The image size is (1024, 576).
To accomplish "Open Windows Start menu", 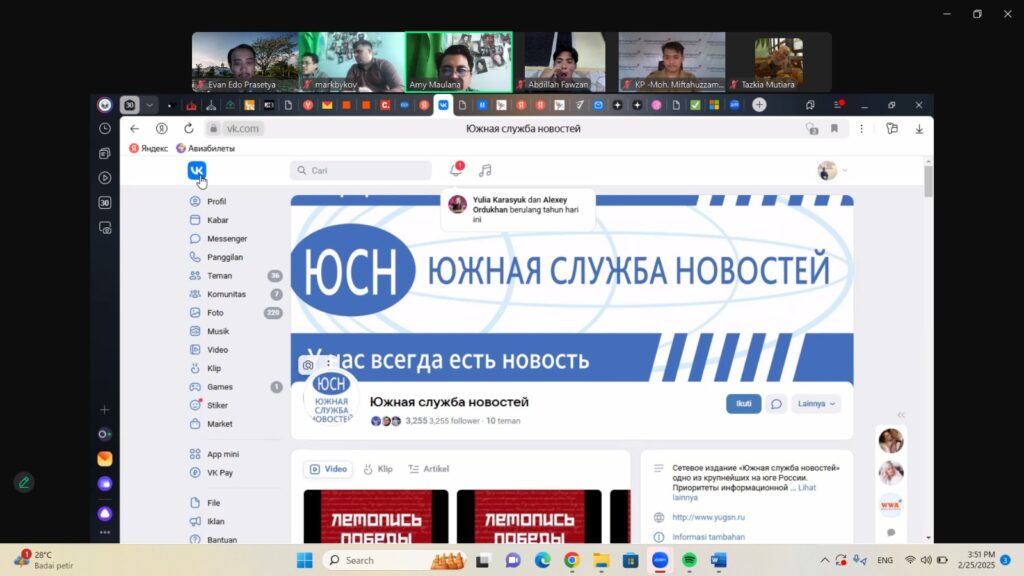I will pyautogui.click(x=304, y=560).
